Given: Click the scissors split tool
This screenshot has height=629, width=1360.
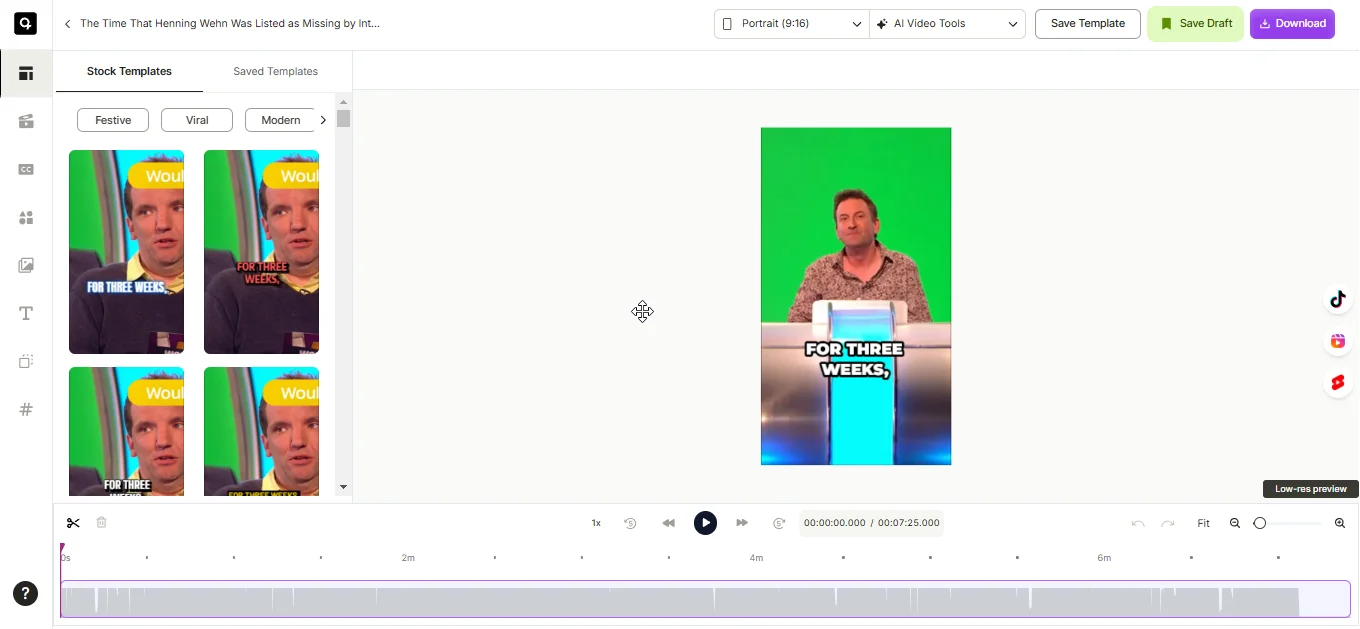Looking at the screenshot, I should coord(73,523).
